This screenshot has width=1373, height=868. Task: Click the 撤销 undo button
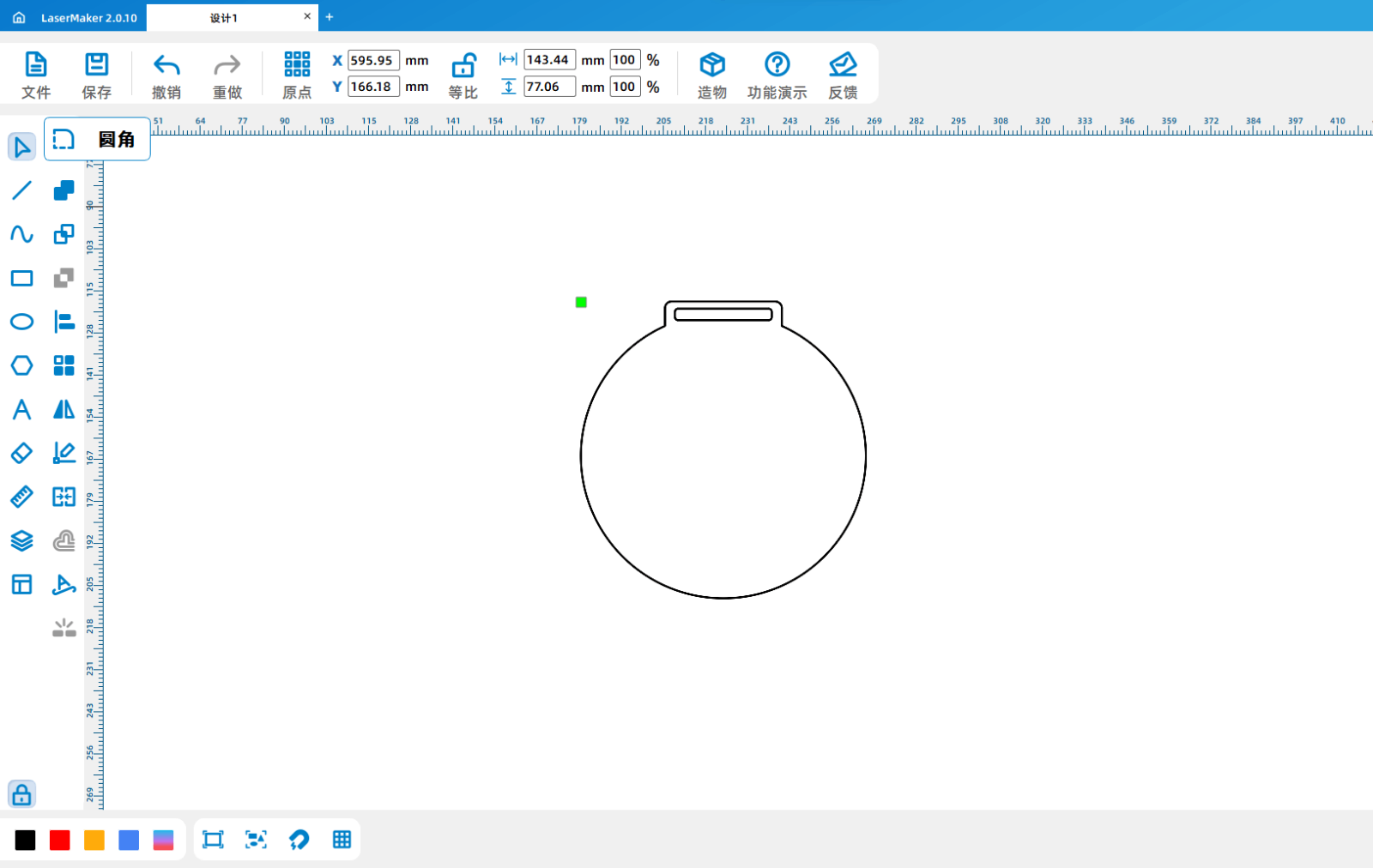point(166,75)
